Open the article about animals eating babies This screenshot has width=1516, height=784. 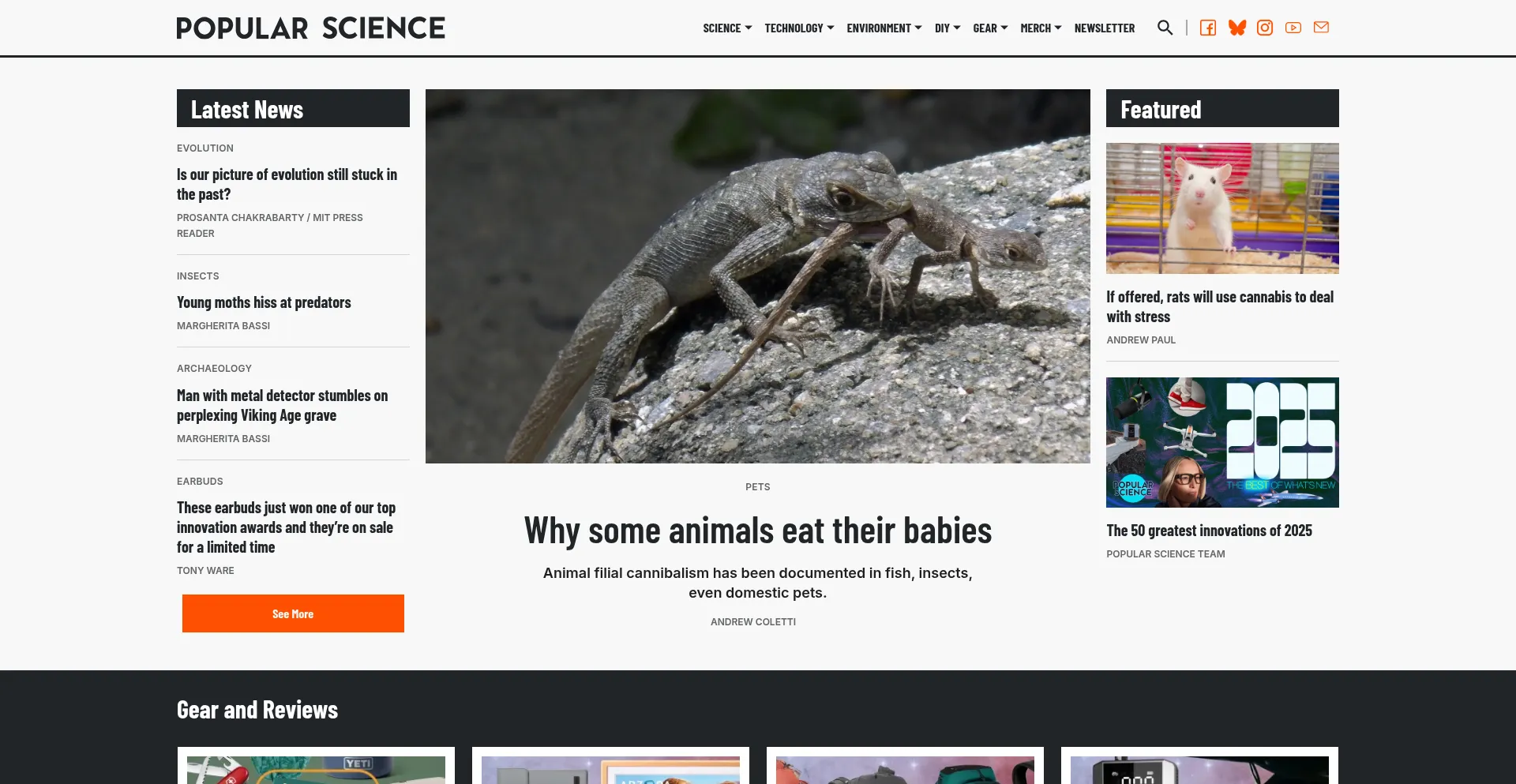point(757,529)
